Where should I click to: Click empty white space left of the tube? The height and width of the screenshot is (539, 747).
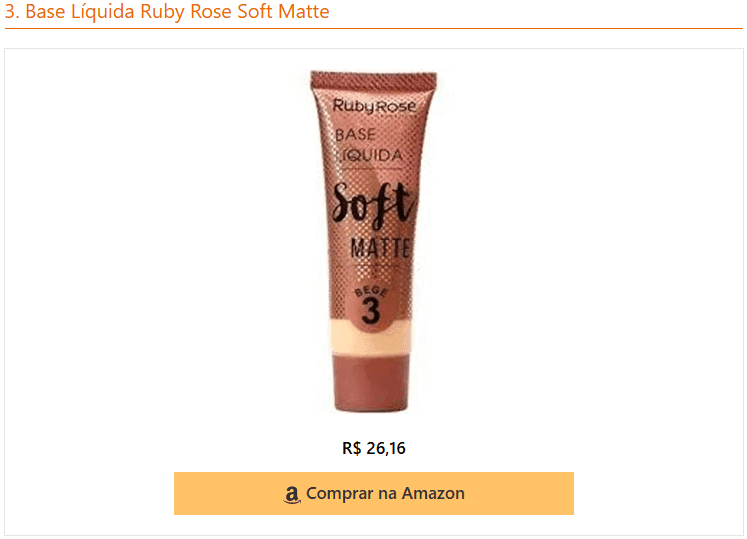[x=157, y=238]
